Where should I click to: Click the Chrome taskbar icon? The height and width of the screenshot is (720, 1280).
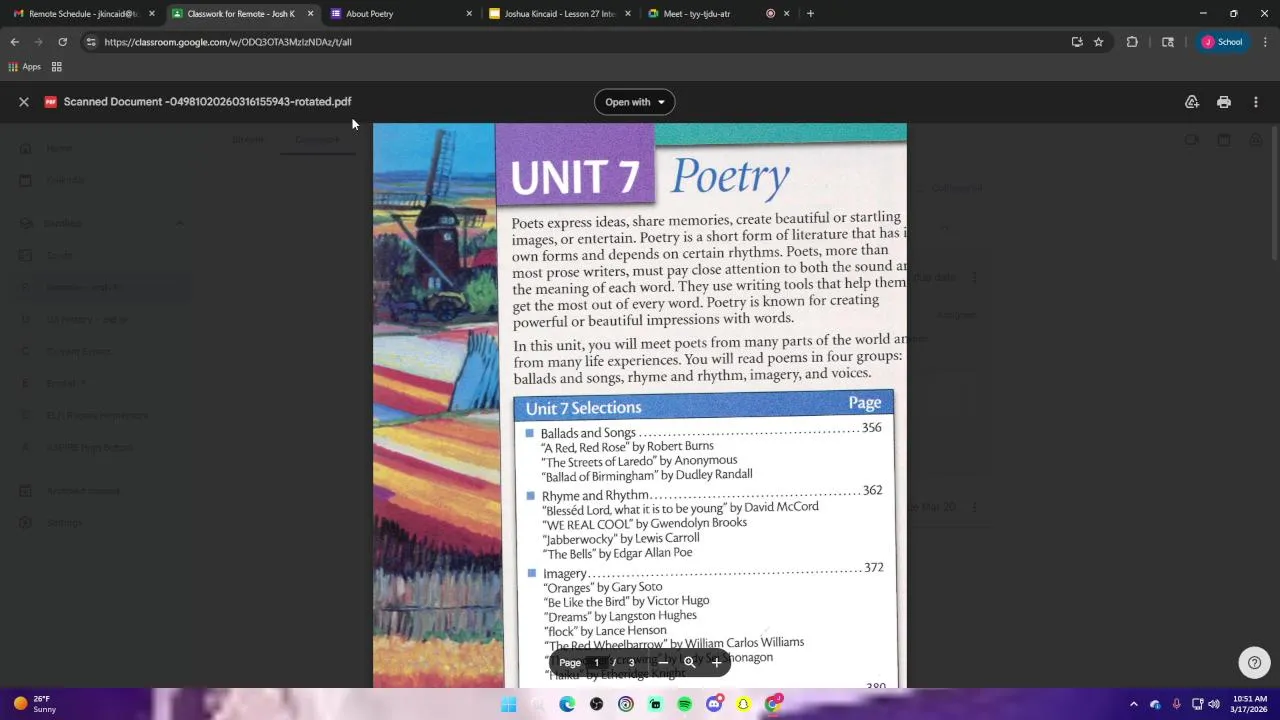[x=773, y=704]
